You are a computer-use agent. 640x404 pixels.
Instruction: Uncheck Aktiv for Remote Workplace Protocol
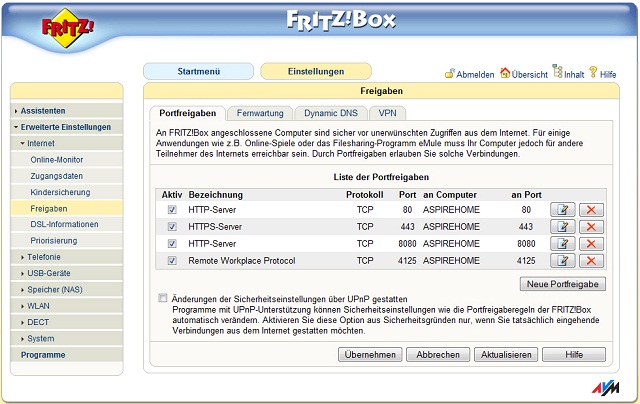(172, 261)
